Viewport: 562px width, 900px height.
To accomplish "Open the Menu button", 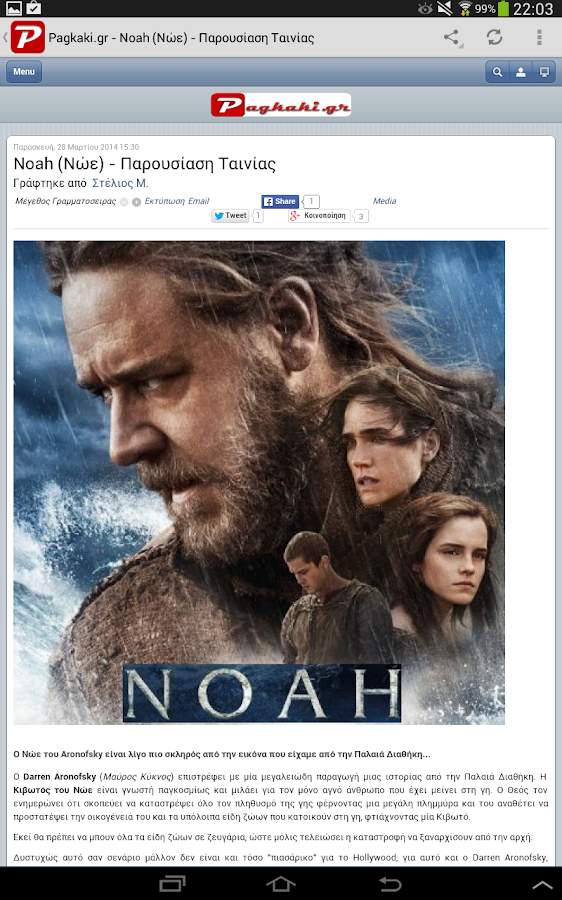I will coord(24,72).
